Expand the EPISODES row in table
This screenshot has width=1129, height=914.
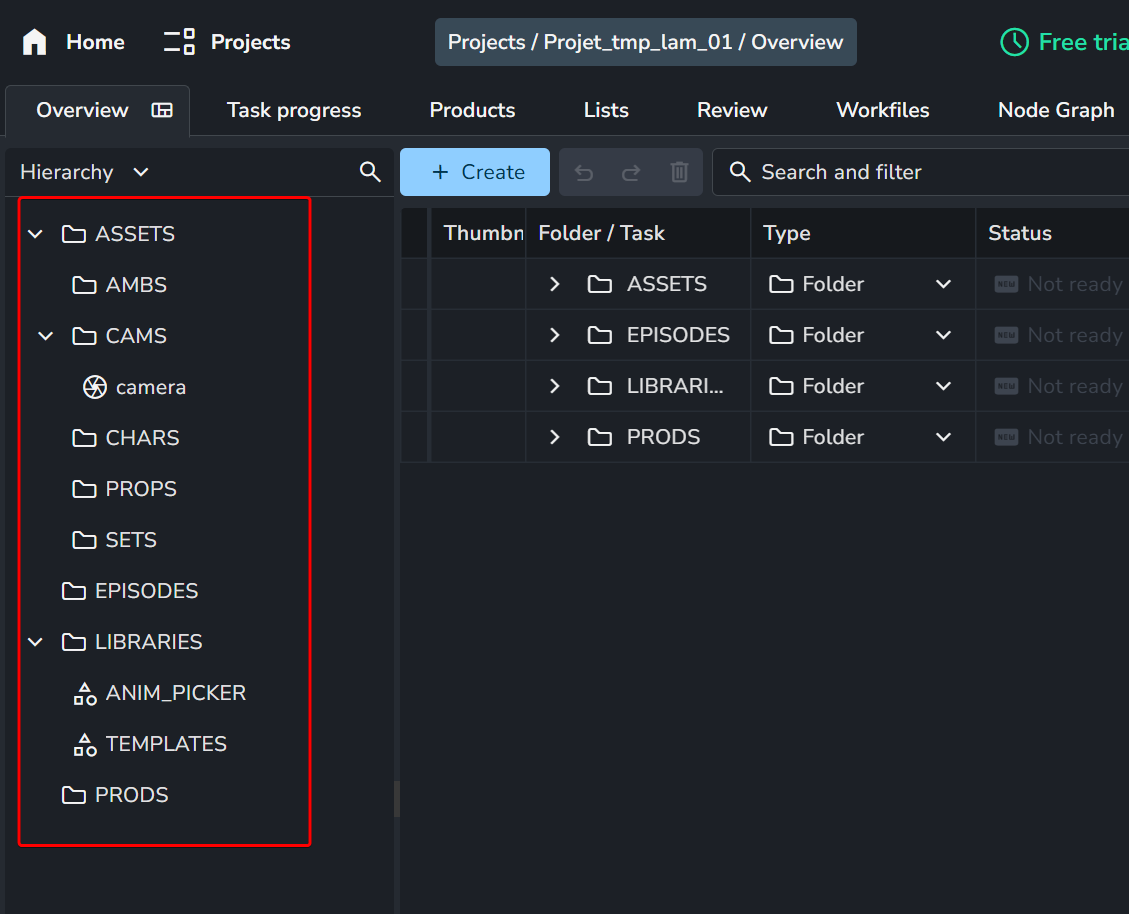[555, 335]
